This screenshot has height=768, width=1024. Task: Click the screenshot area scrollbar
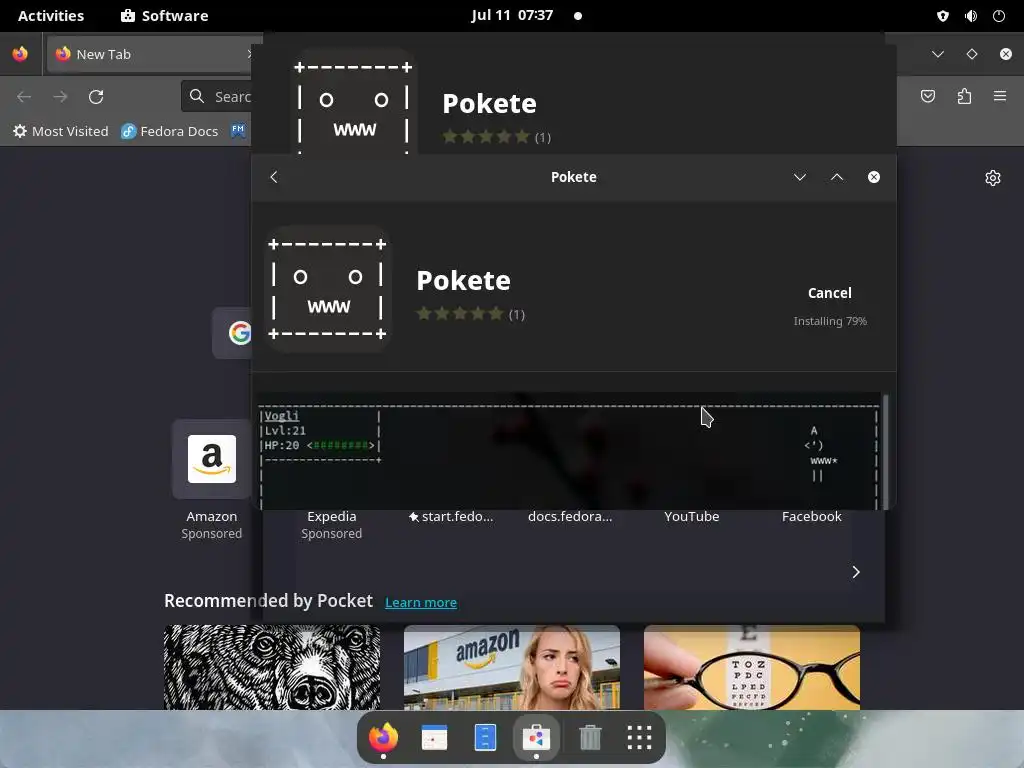(x=886, y=451)
